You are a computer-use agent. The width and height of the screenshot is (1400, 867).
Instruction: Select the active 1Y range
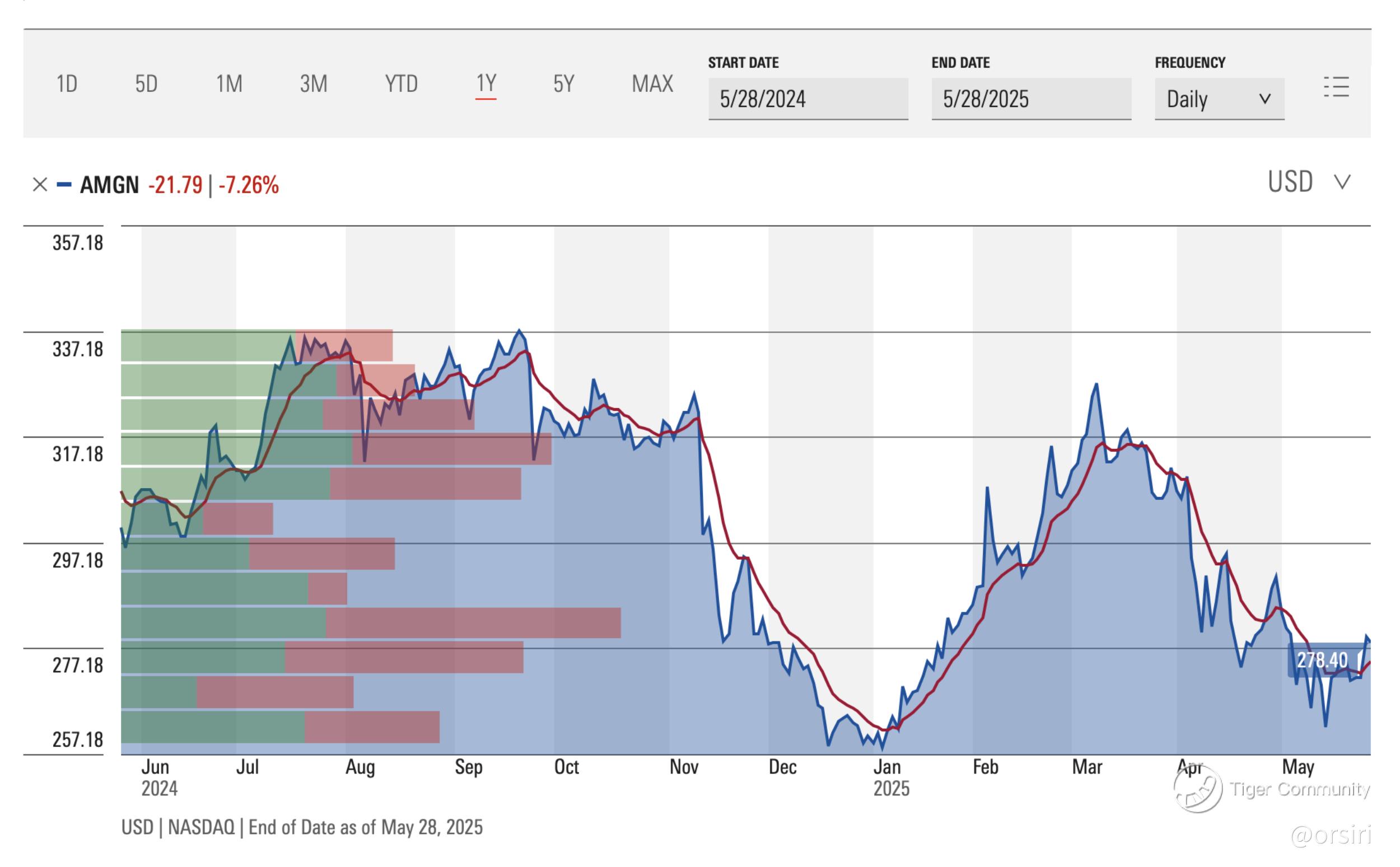(486, 84)
